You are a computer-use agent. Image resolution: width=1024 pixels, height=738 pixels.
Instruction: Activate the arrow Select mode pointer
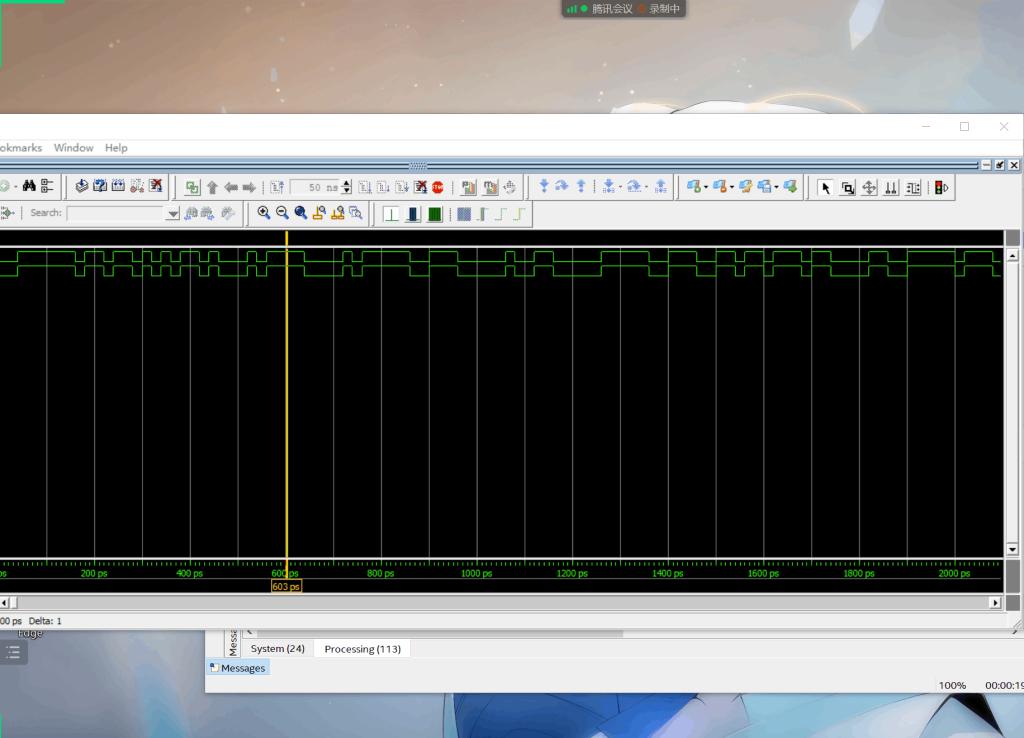click(x=825, y=187)
